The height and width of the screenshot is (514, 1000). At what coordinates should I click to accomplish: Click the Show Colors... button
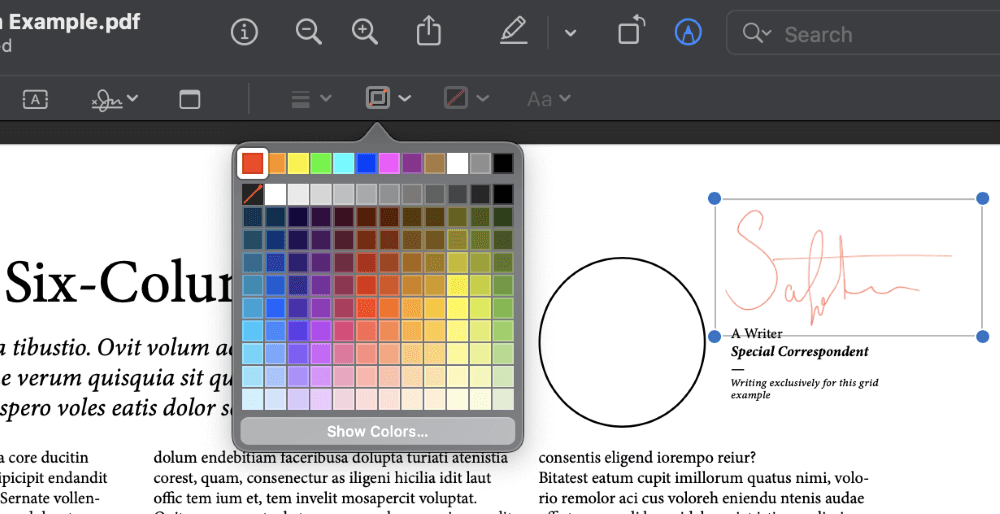click(377, 432)
